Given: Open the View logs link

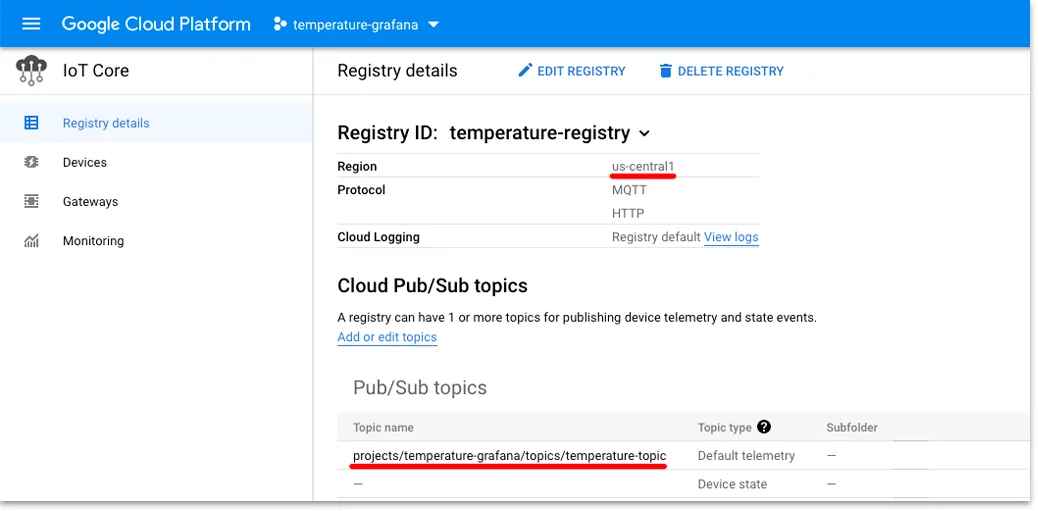Looking at the screenshot, I should tap(731, 237).
